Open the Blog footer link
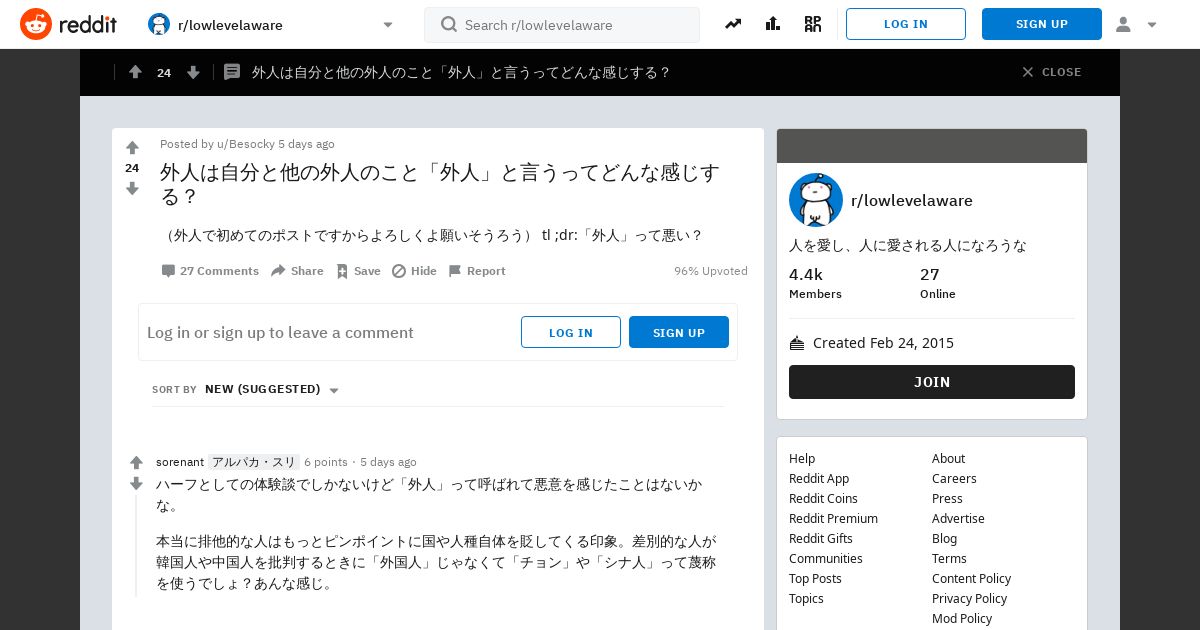Viewport: 1200px width, 630px height. click(x=944, y=538)
